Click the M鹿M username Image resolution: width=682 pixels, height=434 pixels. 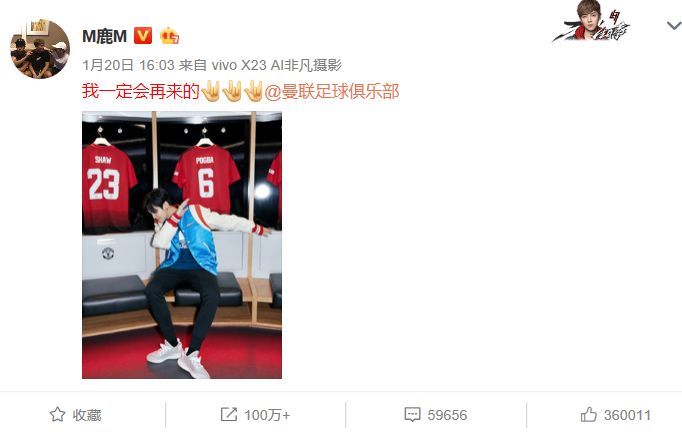[x=104, y=36]
